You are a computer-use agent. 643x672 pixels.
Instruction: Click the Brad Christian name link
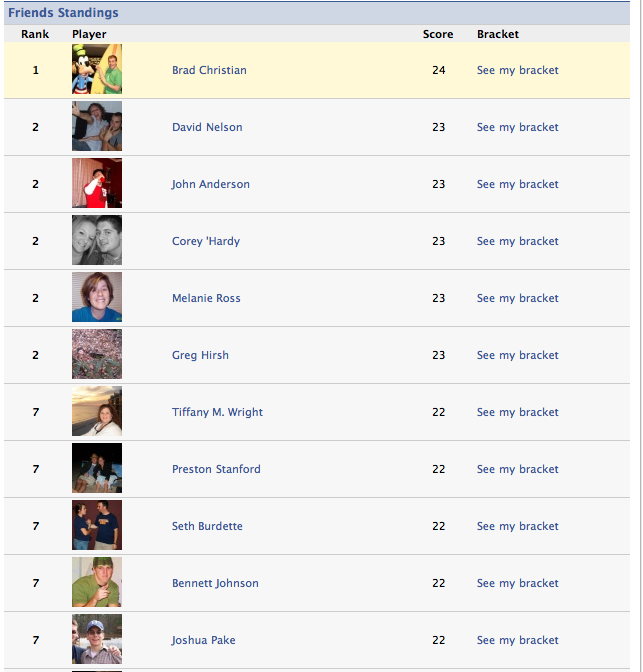pyautogui.click(x=209, y=70)
